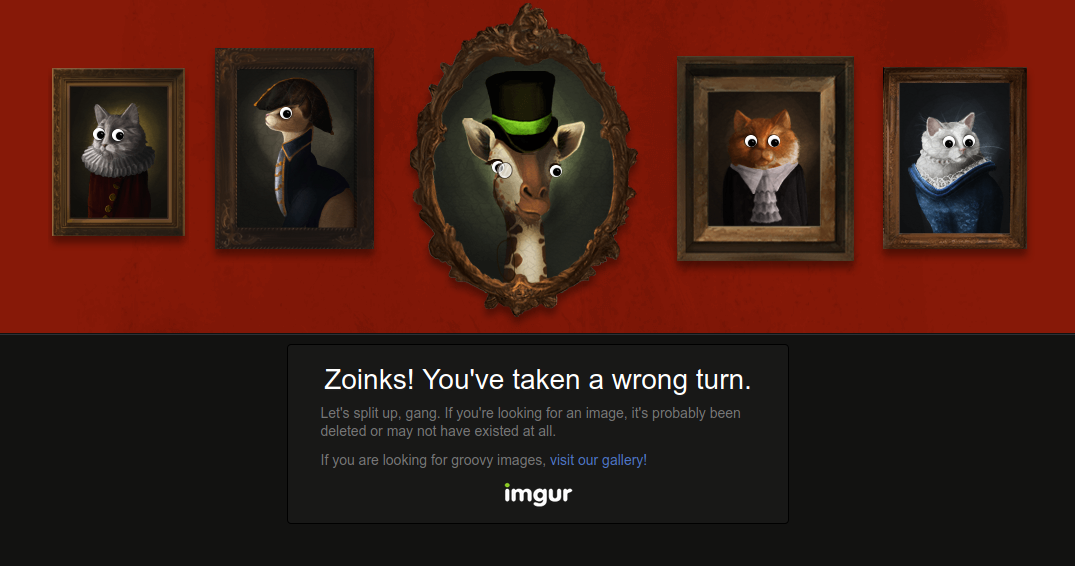Click the orange cat's googly eyes
The height and width of the screenshot is (566, 1075).
coord(763,142)
